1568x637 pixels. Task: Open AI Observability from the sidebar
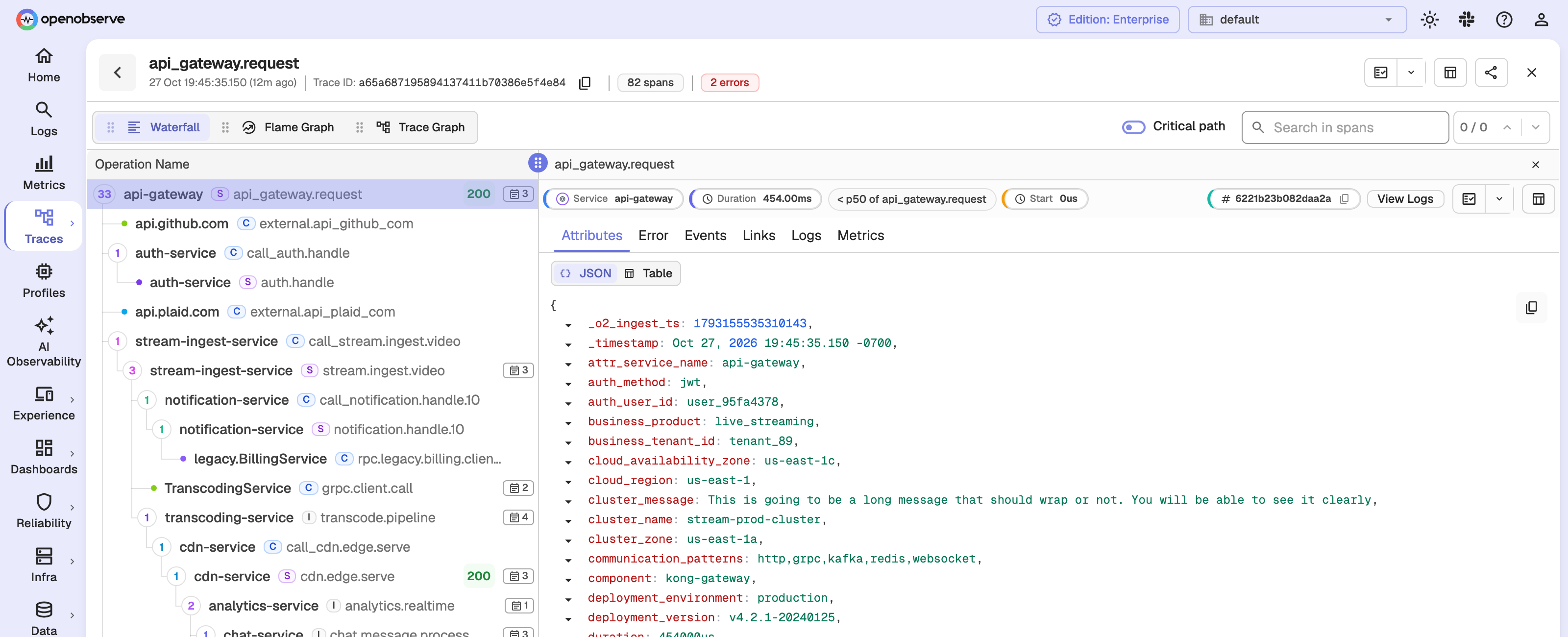coord(43,342)
